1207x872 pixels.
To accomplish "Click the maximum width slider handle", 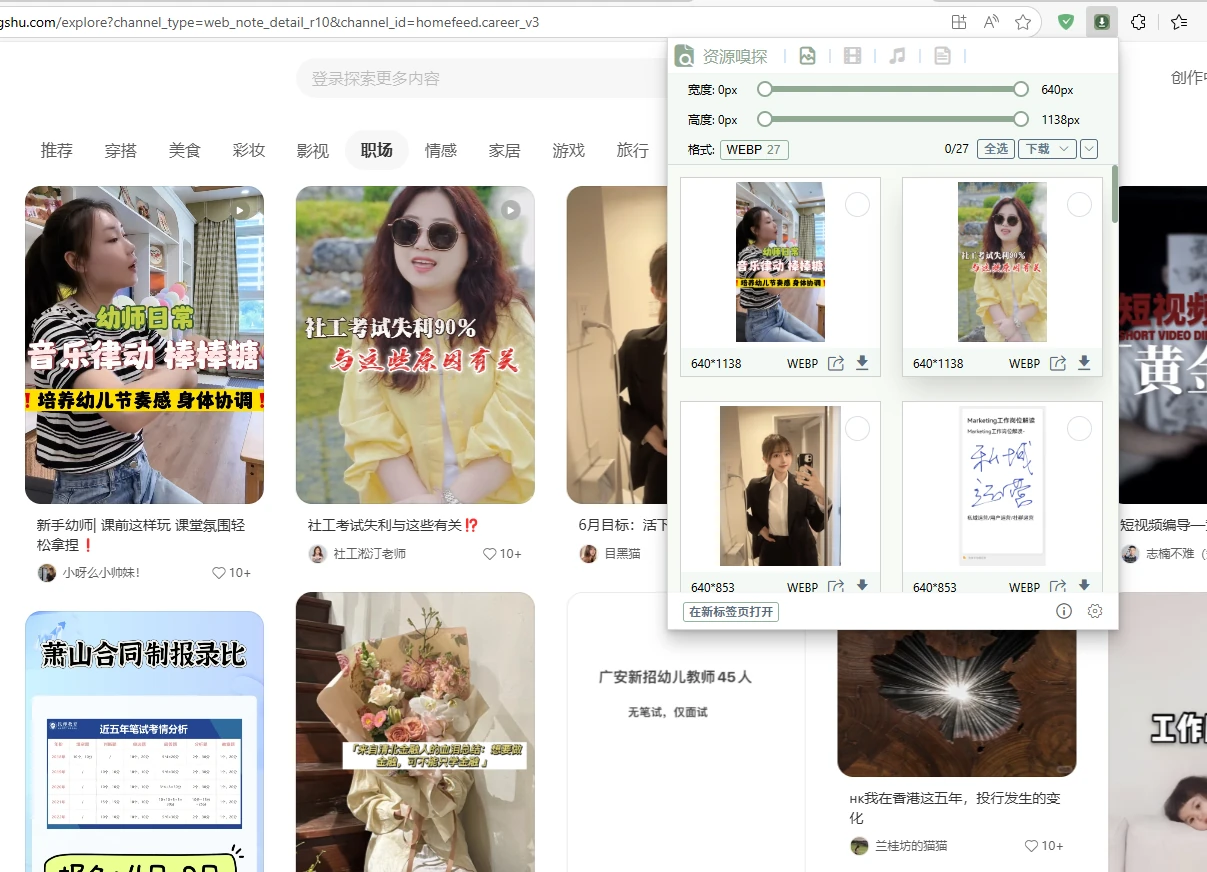I will (x=1021, y=89).
